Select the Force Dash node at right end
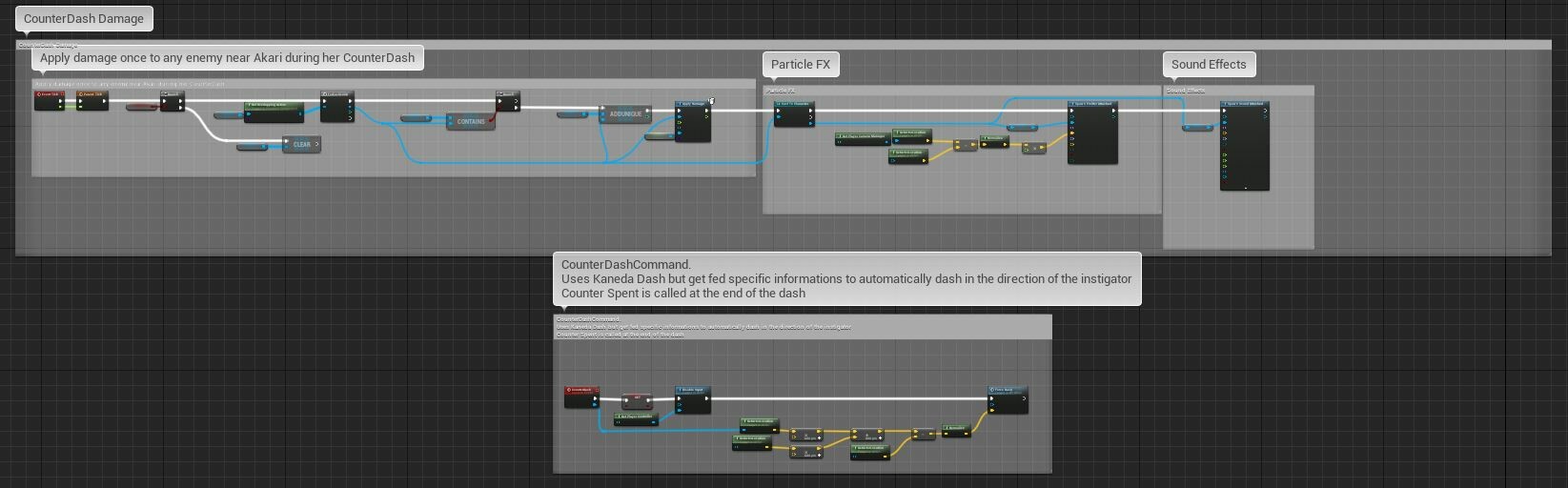This screenshot has height=488, width=1568. click(1008, 399)
